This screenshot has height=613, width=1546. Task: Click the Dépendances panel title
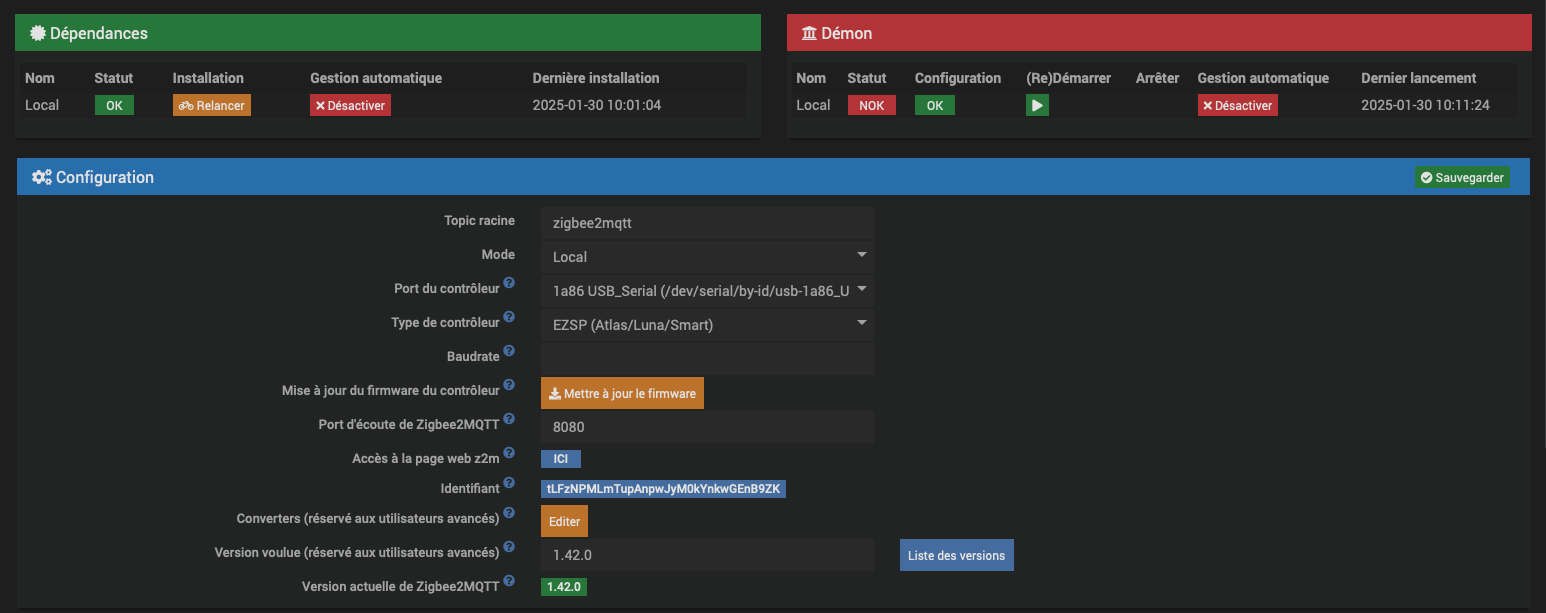[99, 33]
